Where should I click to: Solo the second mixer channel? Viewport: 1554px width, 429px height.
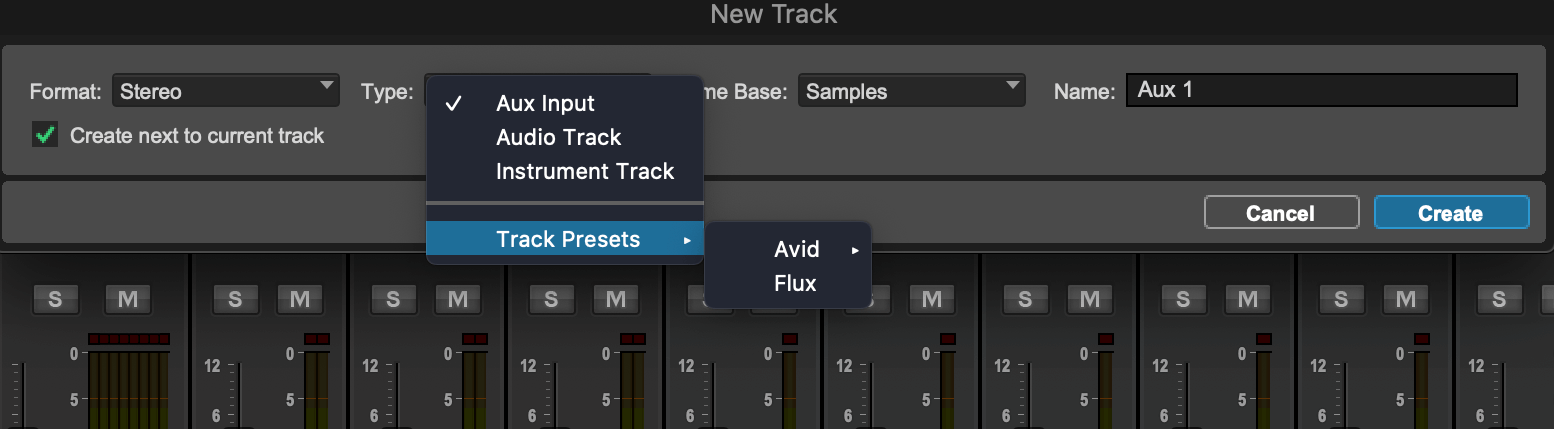(x=234, y=298)
